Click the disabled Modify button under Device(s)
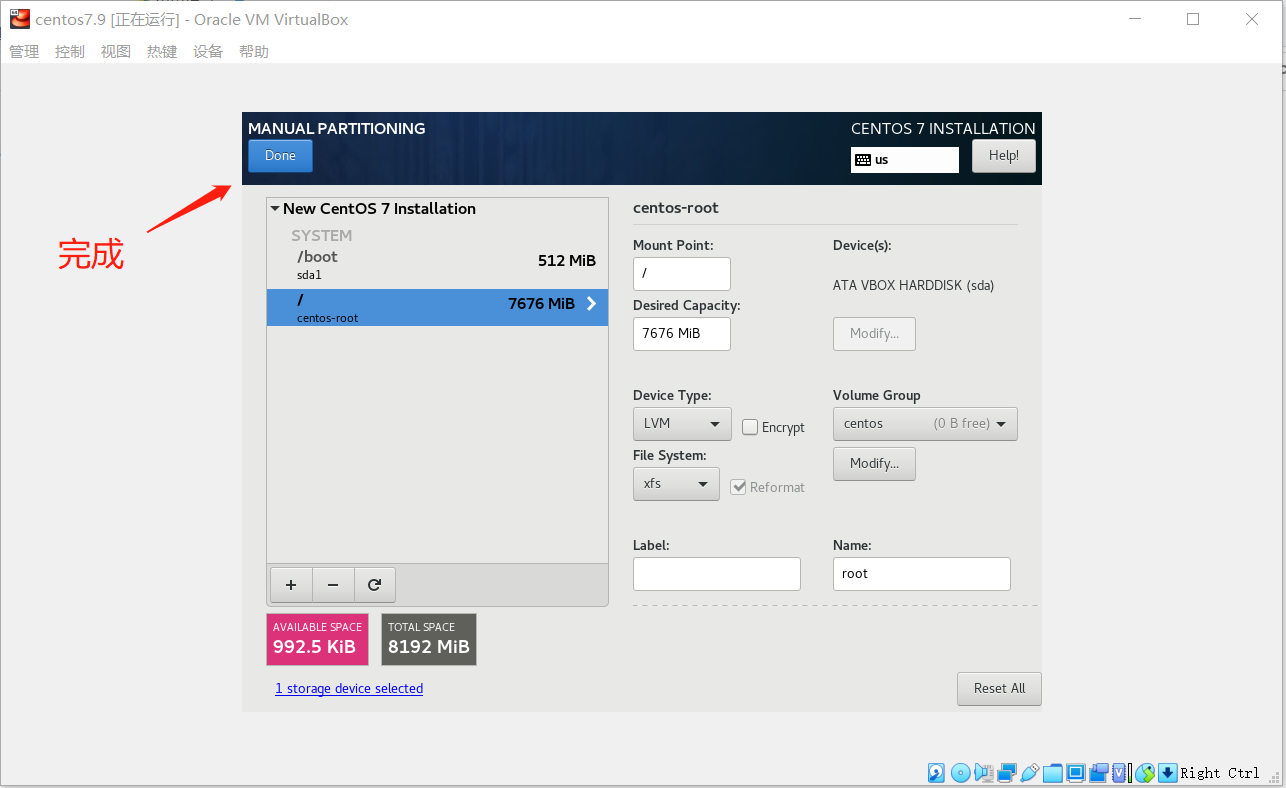Screen dimensions: 1286x788 tap(874, 334)
